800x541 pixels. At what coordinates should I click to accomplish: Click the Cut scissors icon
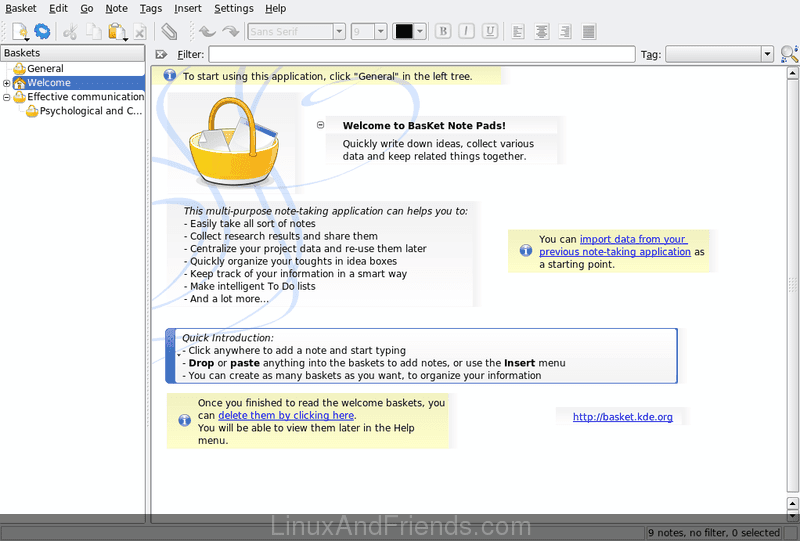coord(70,32)
